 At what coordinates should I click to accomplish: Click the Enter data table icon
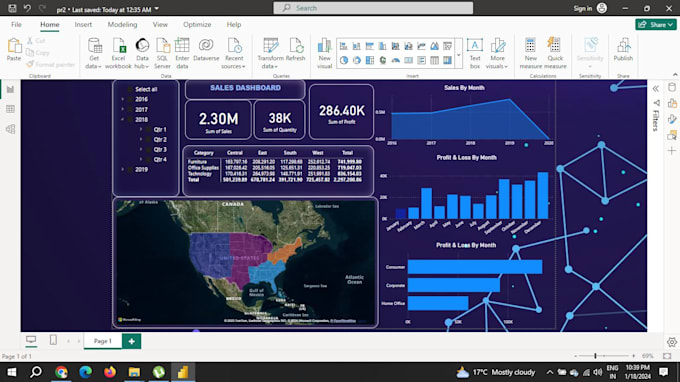coord(182,46)
